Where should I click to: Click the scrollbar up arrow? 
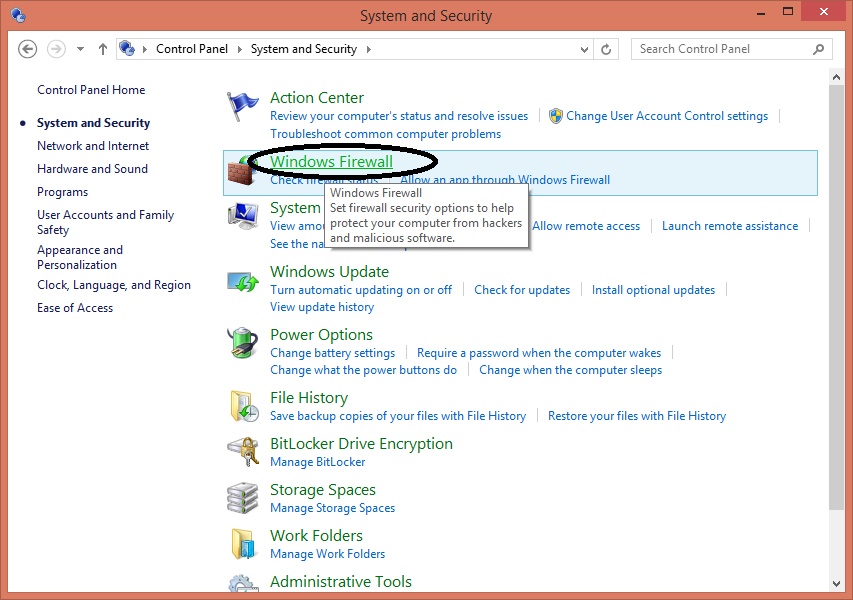click(x=836, y=77)
